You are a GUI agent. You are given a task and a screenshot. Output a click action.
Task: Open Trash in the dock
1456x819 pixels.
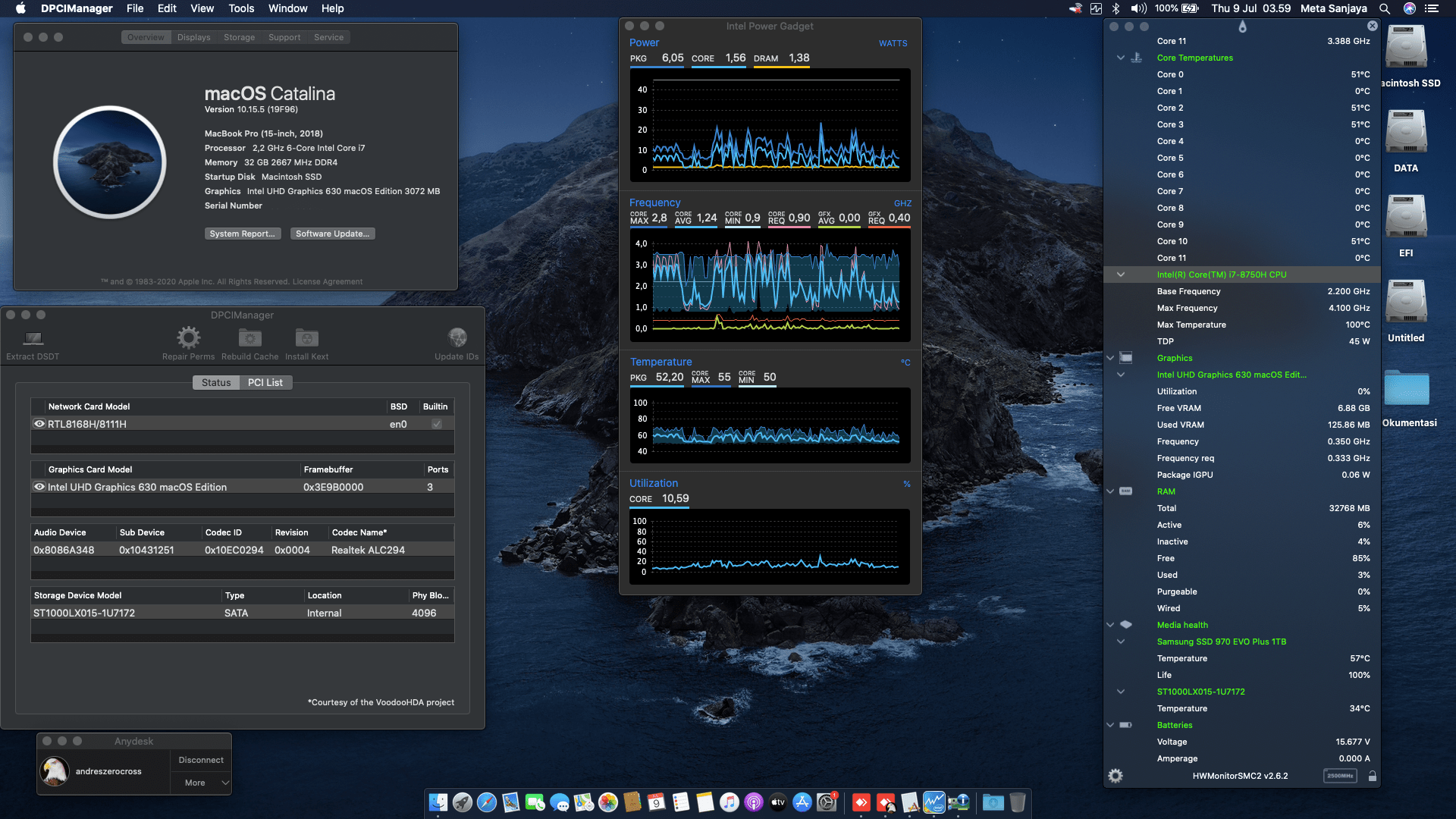tap(1018, 802)
